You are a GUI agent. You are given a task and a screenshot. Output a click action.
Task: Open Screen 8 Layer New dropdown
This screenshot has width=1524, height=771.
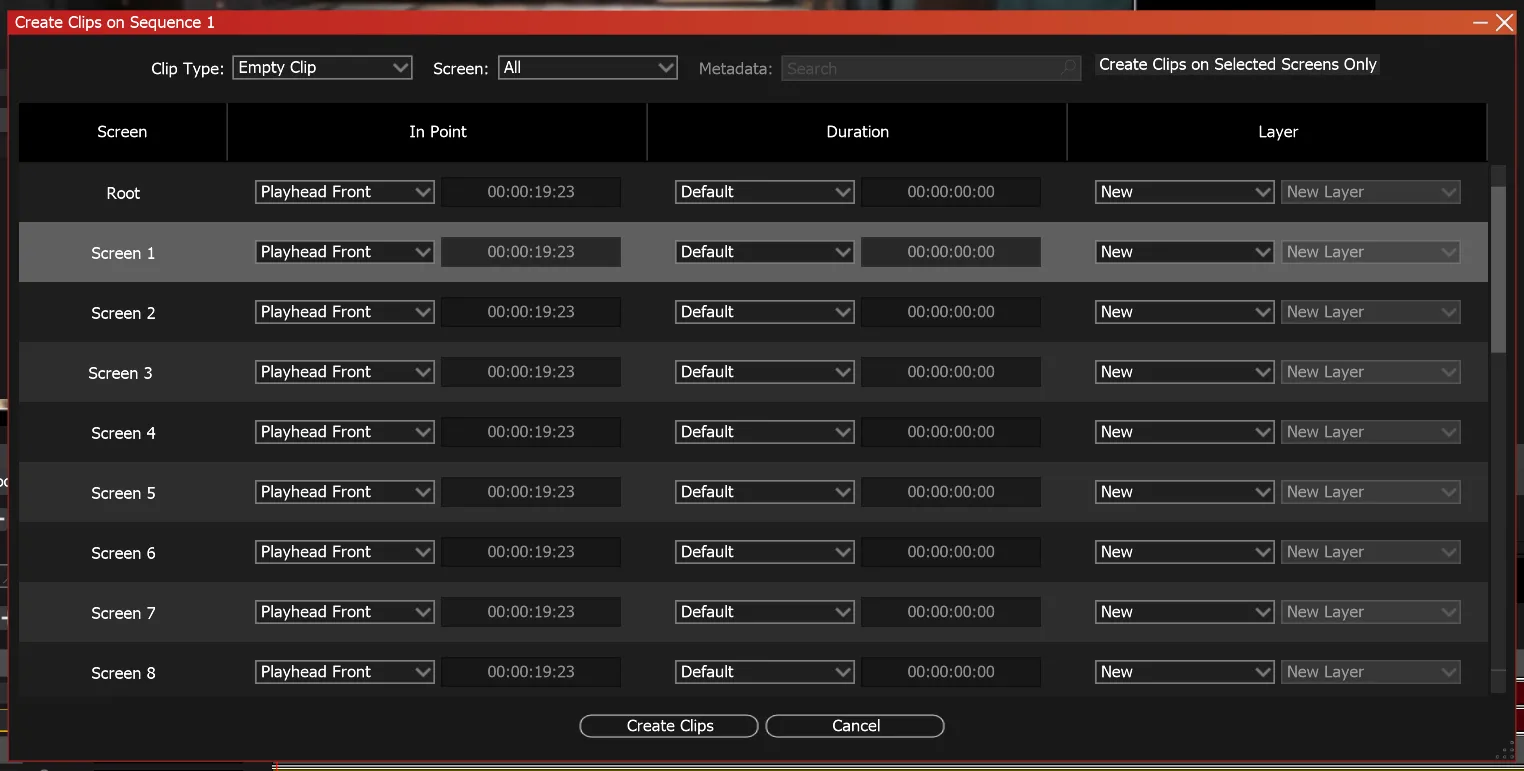pos(1185,672)
